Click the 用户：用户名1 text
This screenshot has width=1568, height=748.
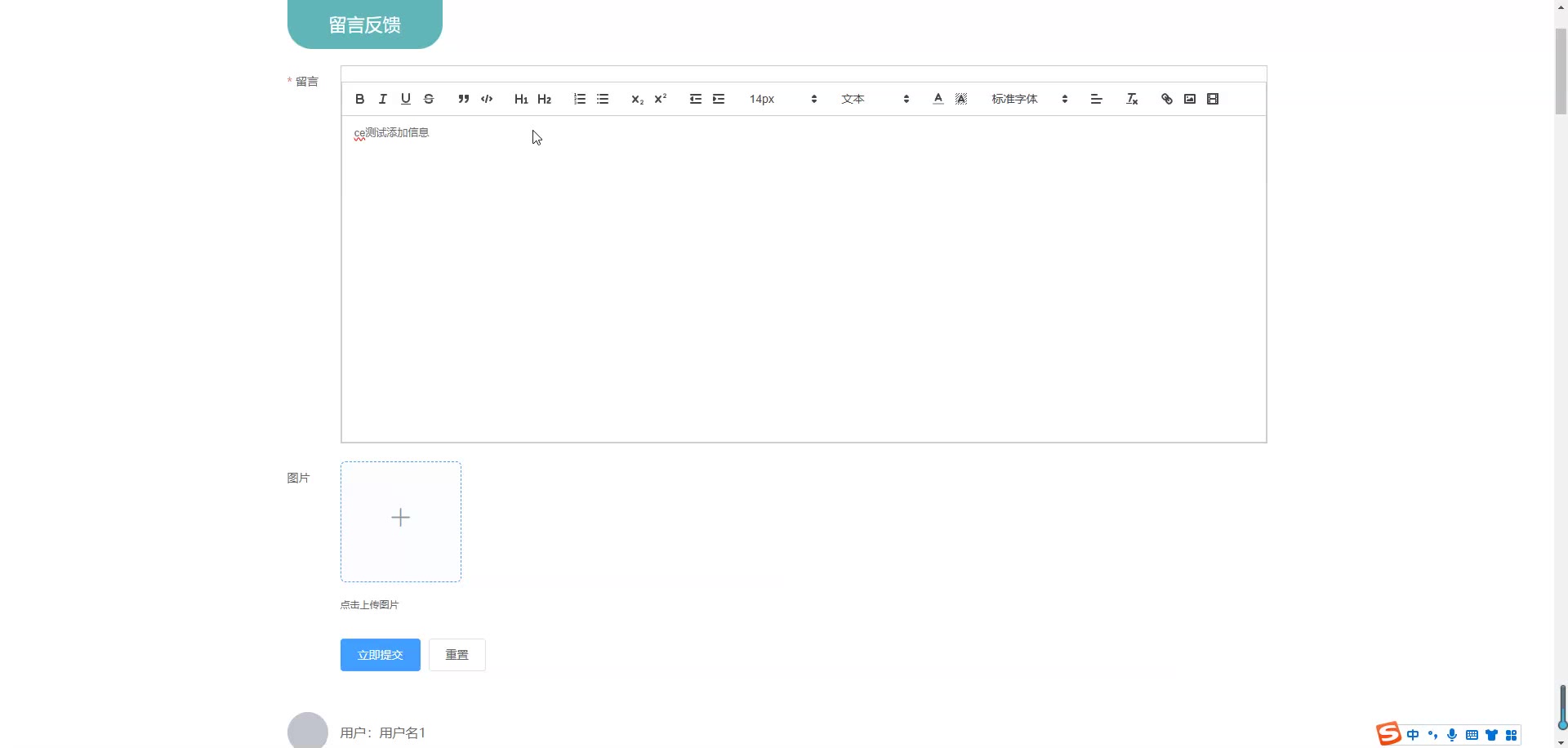(x=383, y=732)
